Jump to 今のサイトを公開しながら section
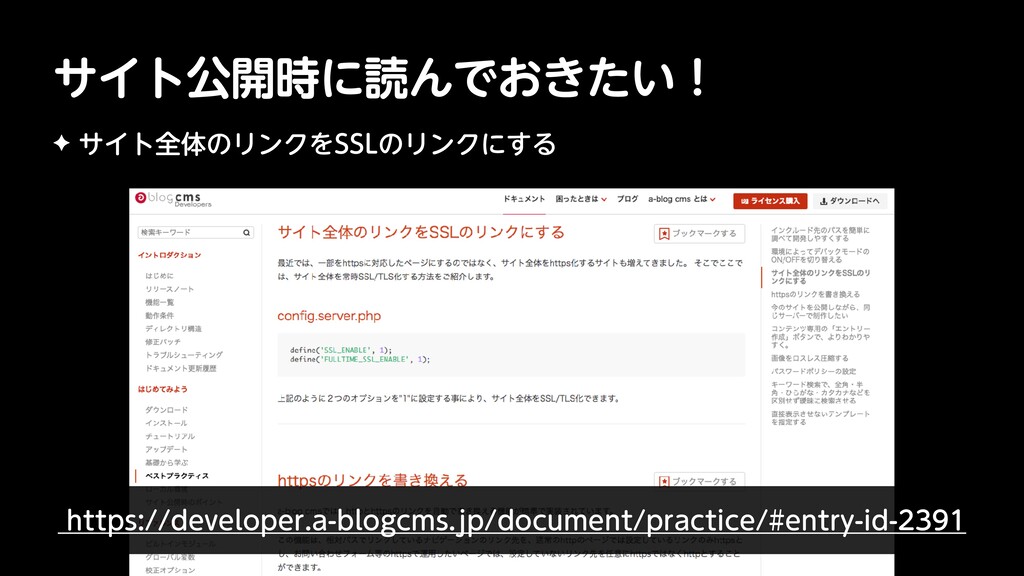 pos(820,312)
